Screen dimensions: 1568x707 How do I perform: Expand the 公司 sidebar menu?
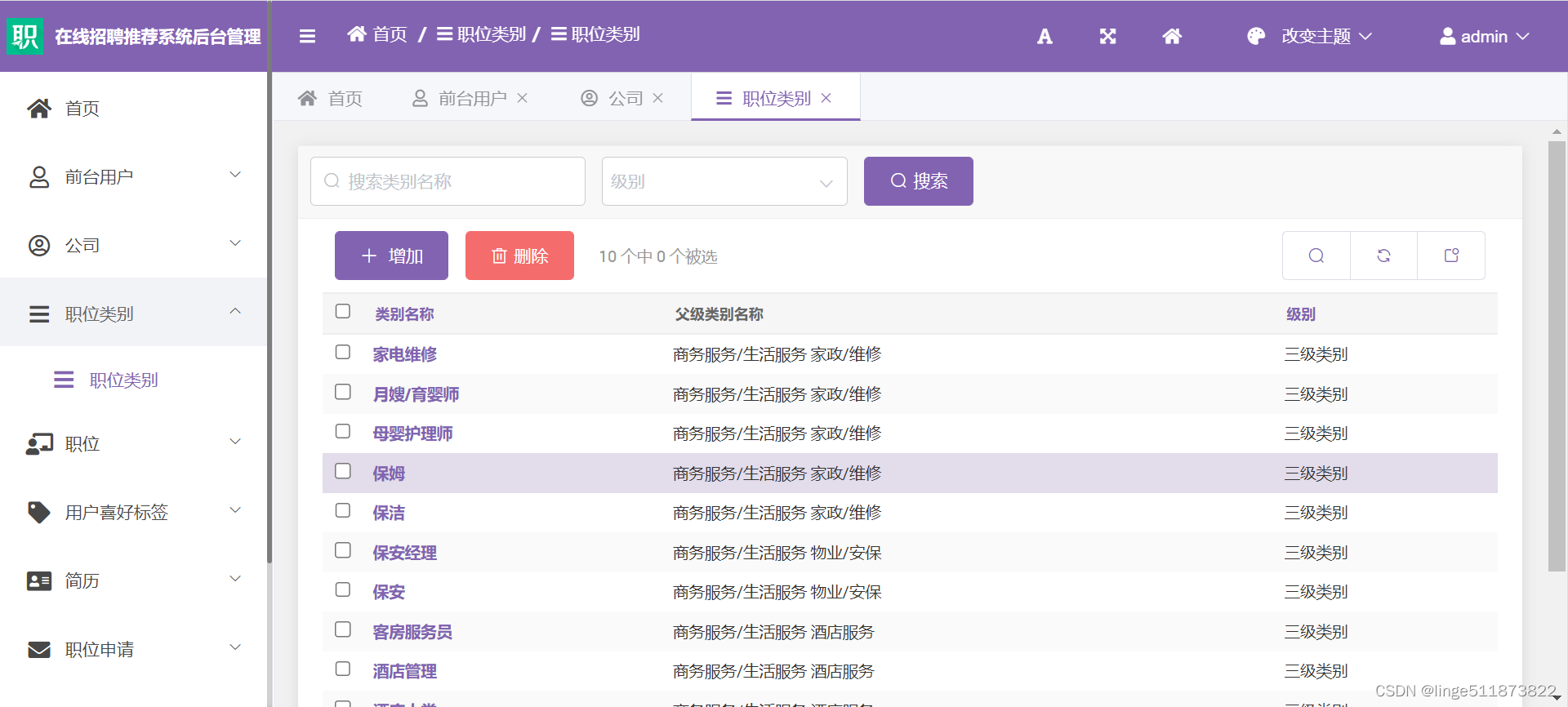point(235,243)
